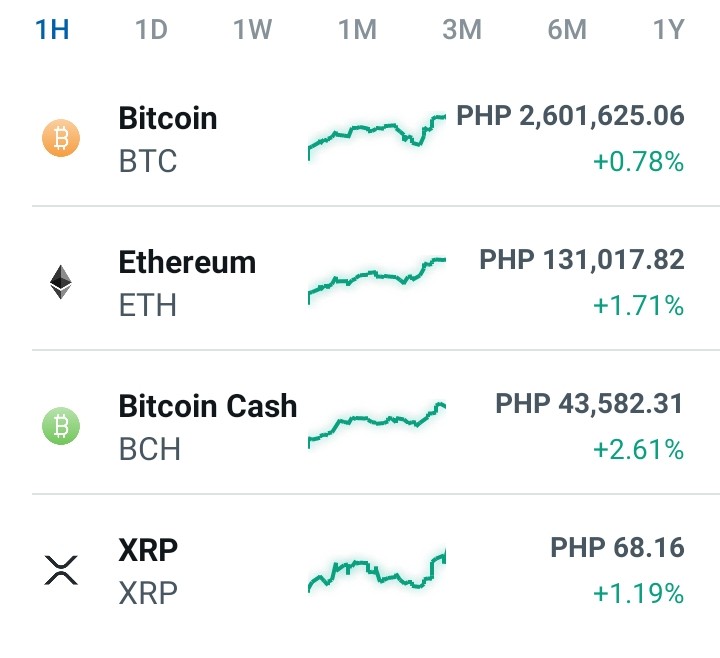Open the XRP sparkline chart
This screenshot has height=658, width=720.
click(x=377, y=570)
